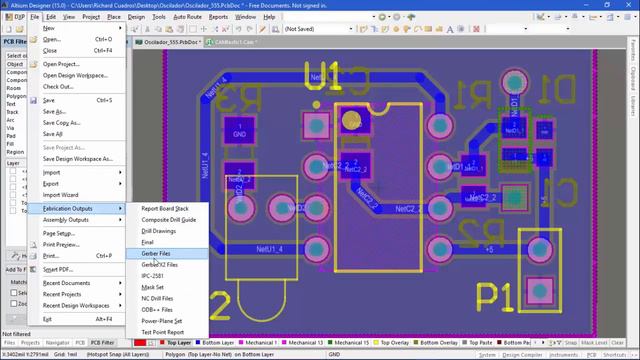This screenshot has width=640, height=360.
Task: Click the green navigate back icon
Action: (x=382, y=17)
